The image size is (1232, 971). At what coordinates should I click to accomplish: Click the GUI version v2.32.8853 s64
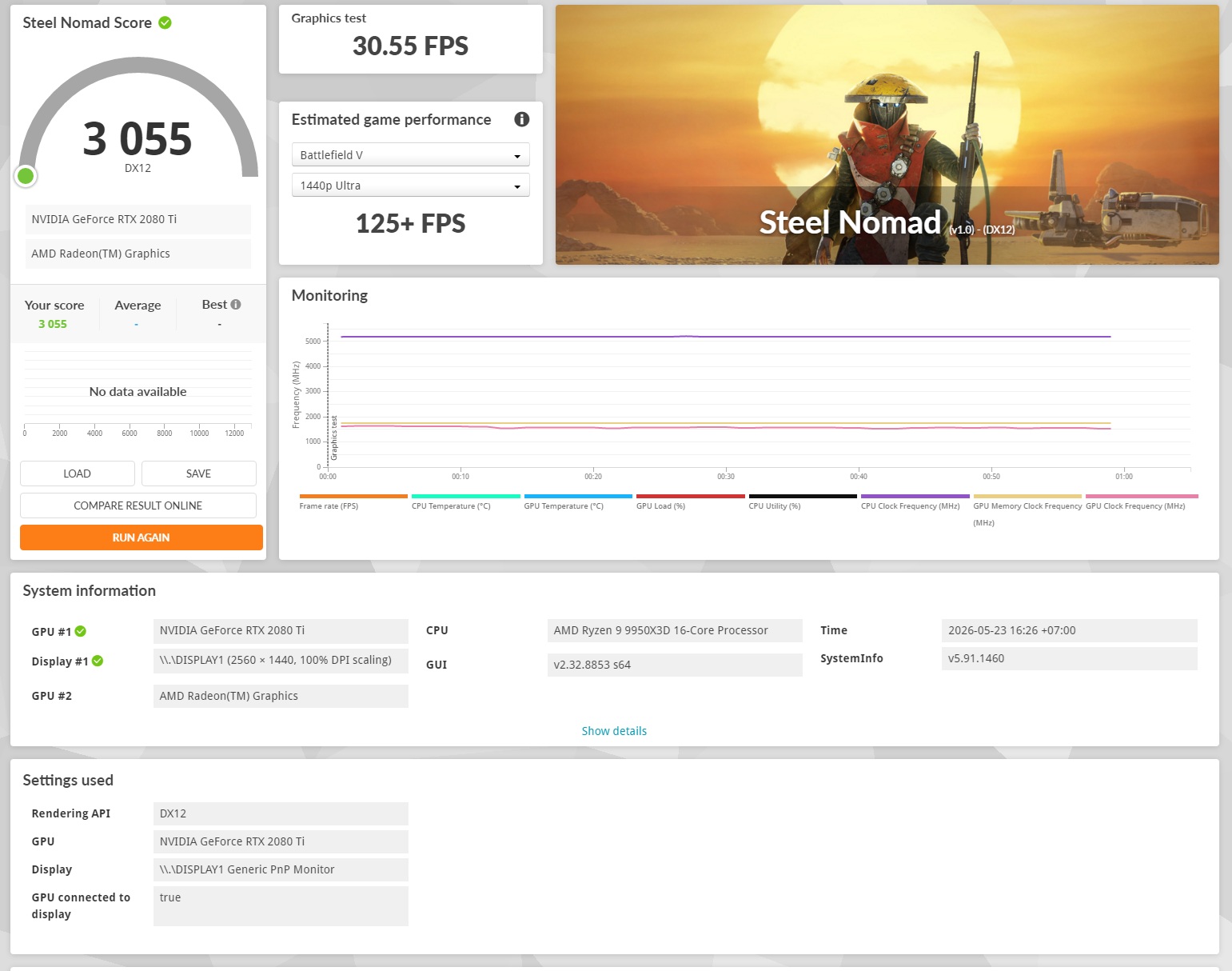[x=675, y=665]
